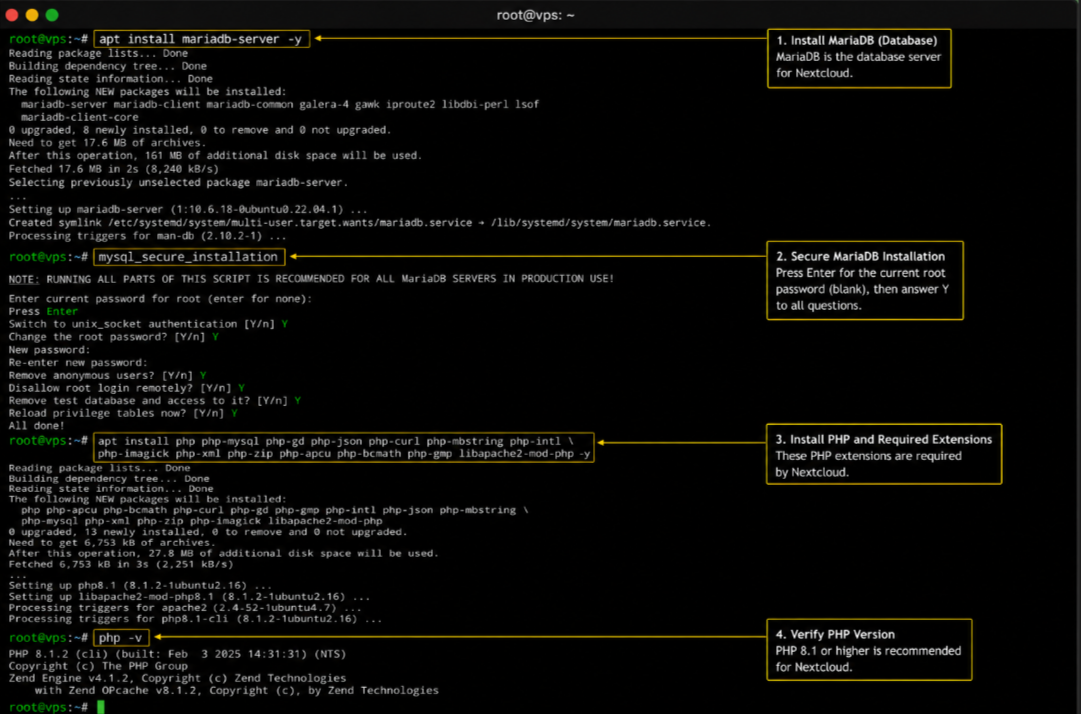Screen dimensions: 1081x714
Task: Click 'Remove test database and access to it?'
Action: [x=154, y=400]
